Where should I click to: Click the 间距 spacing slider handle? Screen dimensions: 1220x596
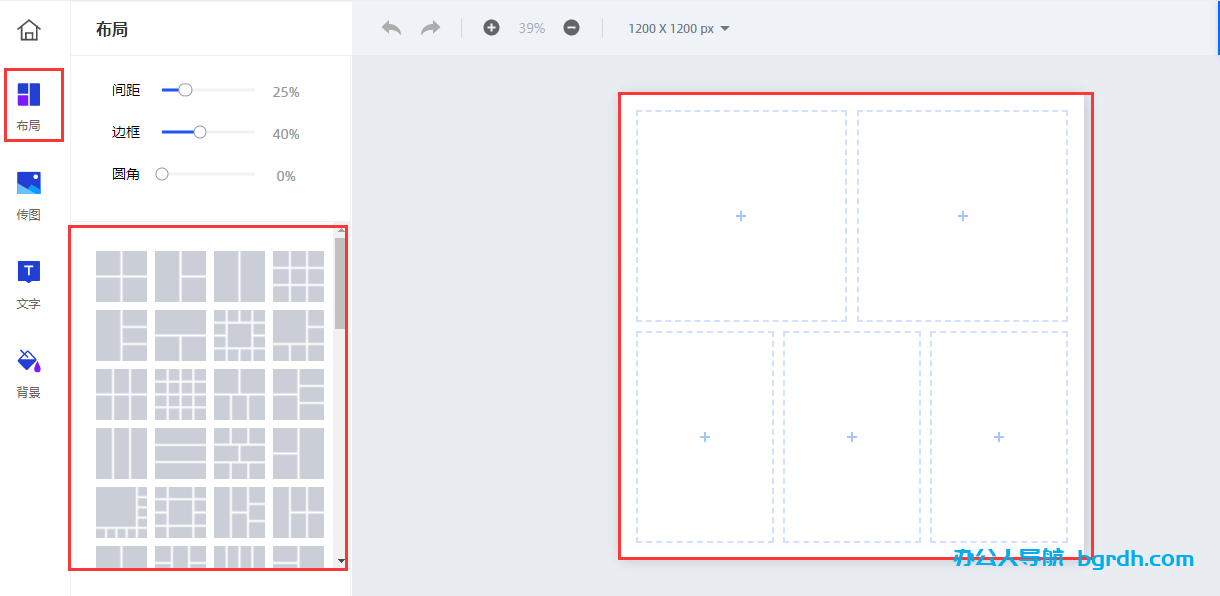(185, 90)
